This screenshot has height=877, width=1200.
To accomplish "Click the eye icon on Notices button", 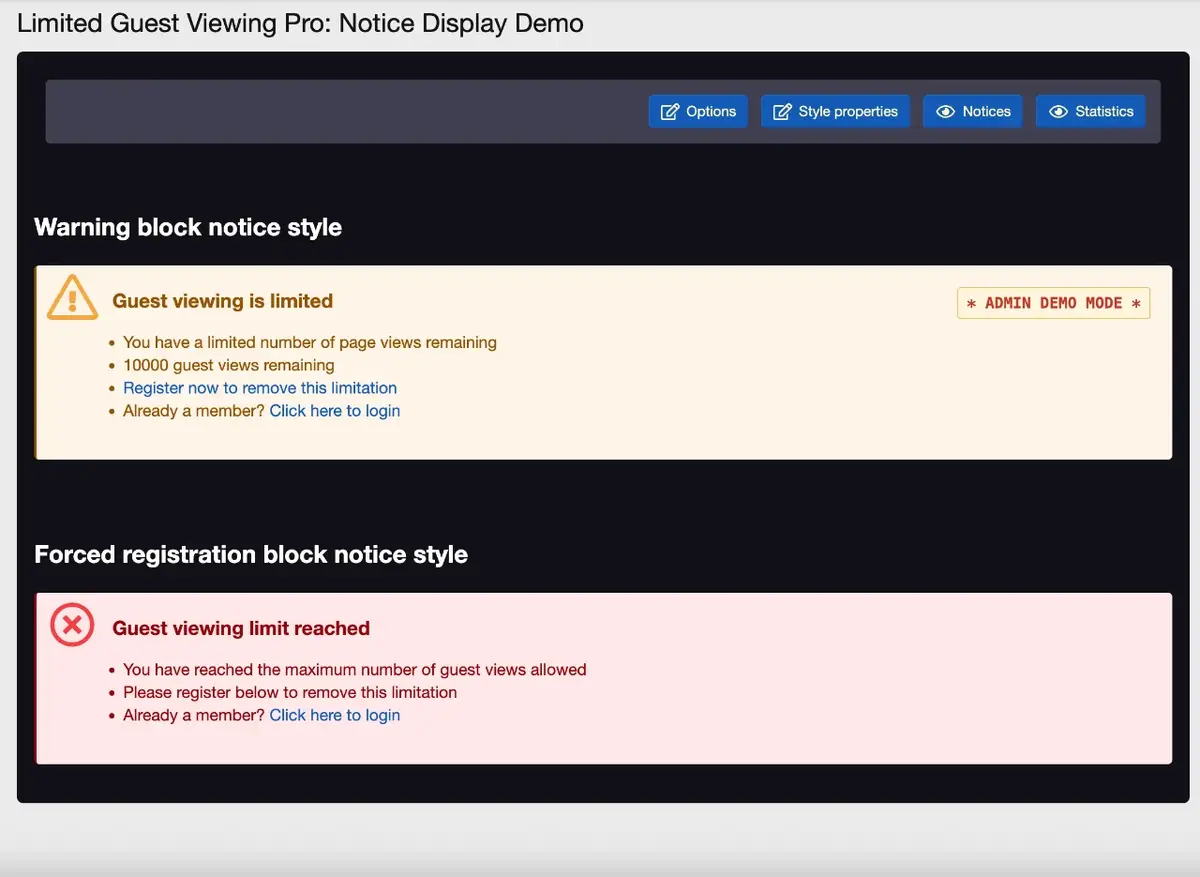I will [945, 112].
